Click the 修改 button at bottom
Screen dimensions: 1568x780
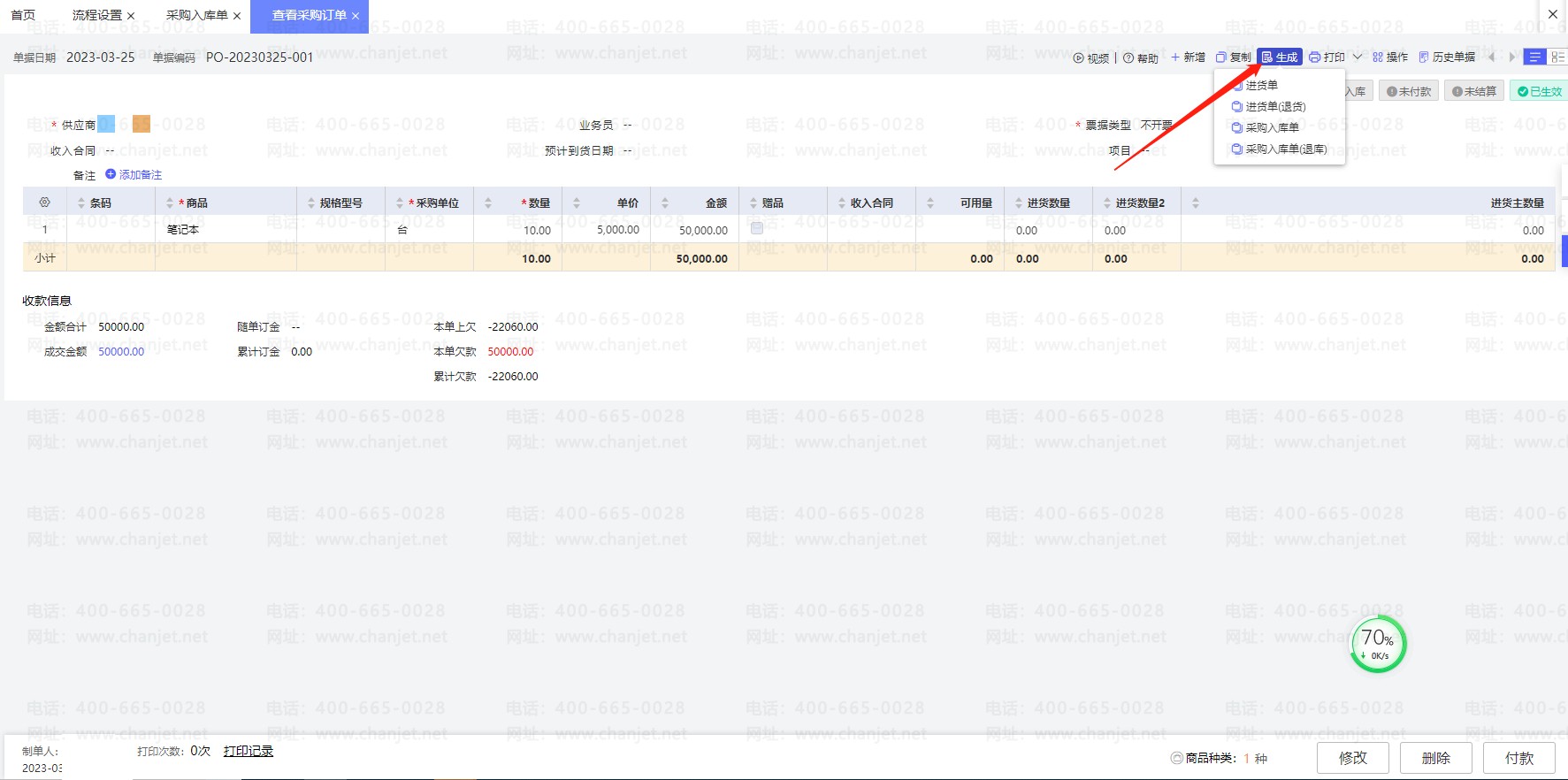tap(1352, 758)
